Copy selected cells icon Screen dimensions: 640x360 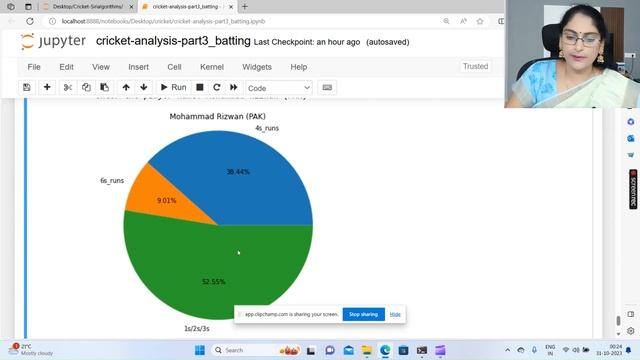point(86,87)
